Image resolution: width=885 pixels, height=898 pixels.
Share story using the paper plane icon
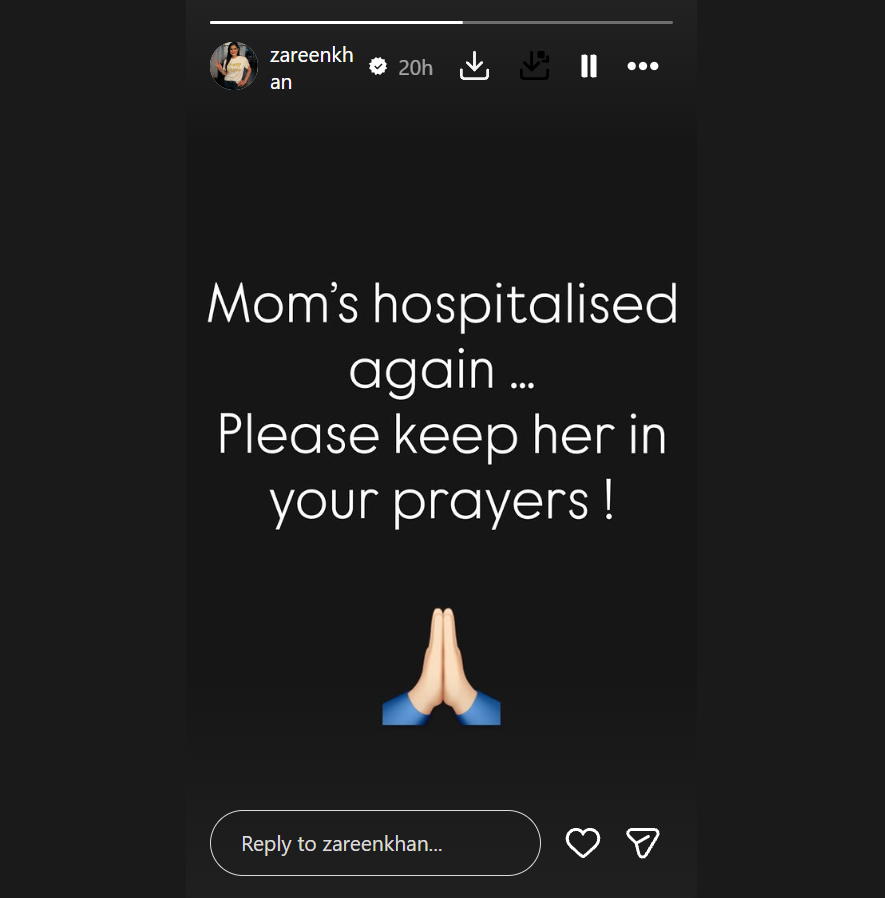643,842
